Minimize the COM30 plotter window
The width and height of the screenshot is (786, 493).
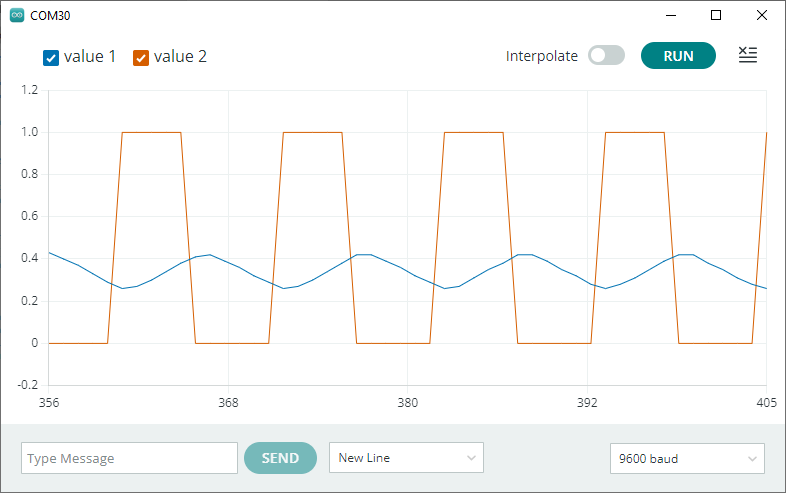click(x=669, y=16)
